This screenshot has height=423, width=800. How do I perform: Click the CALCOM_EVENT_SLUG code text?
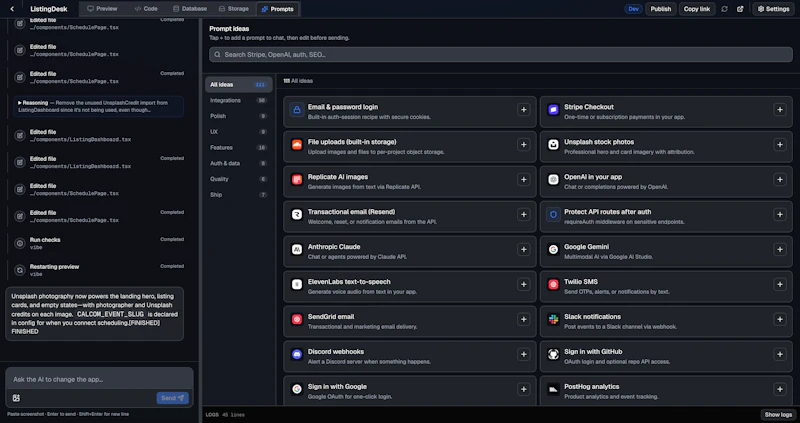[111, 314]
